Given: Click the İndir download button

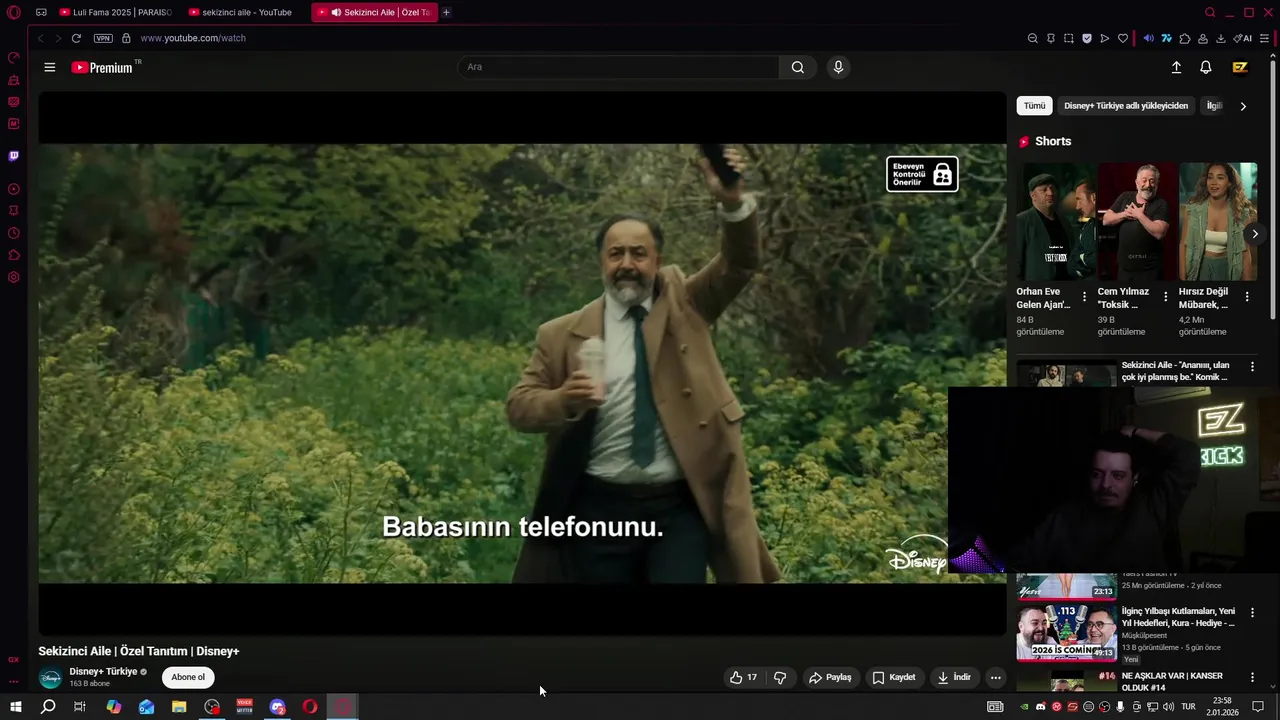Looking at the screenshot, I should tap(954, 677).
